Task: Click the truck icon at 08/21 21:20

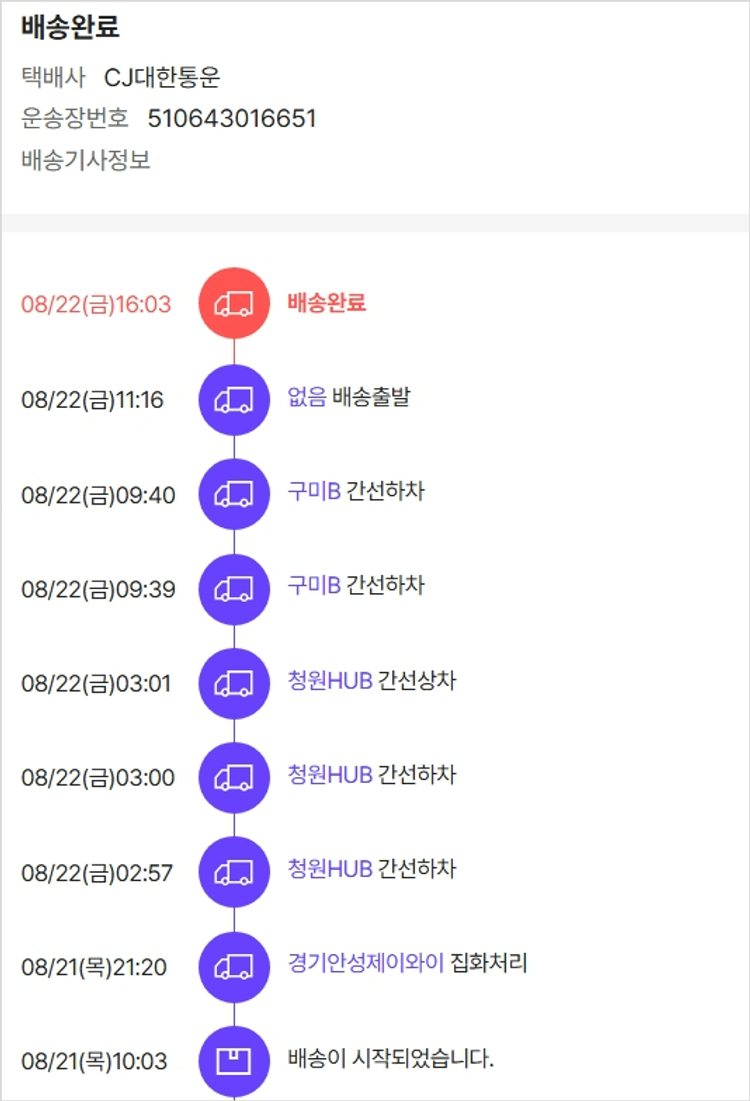Action: click(x=234, y=967)
